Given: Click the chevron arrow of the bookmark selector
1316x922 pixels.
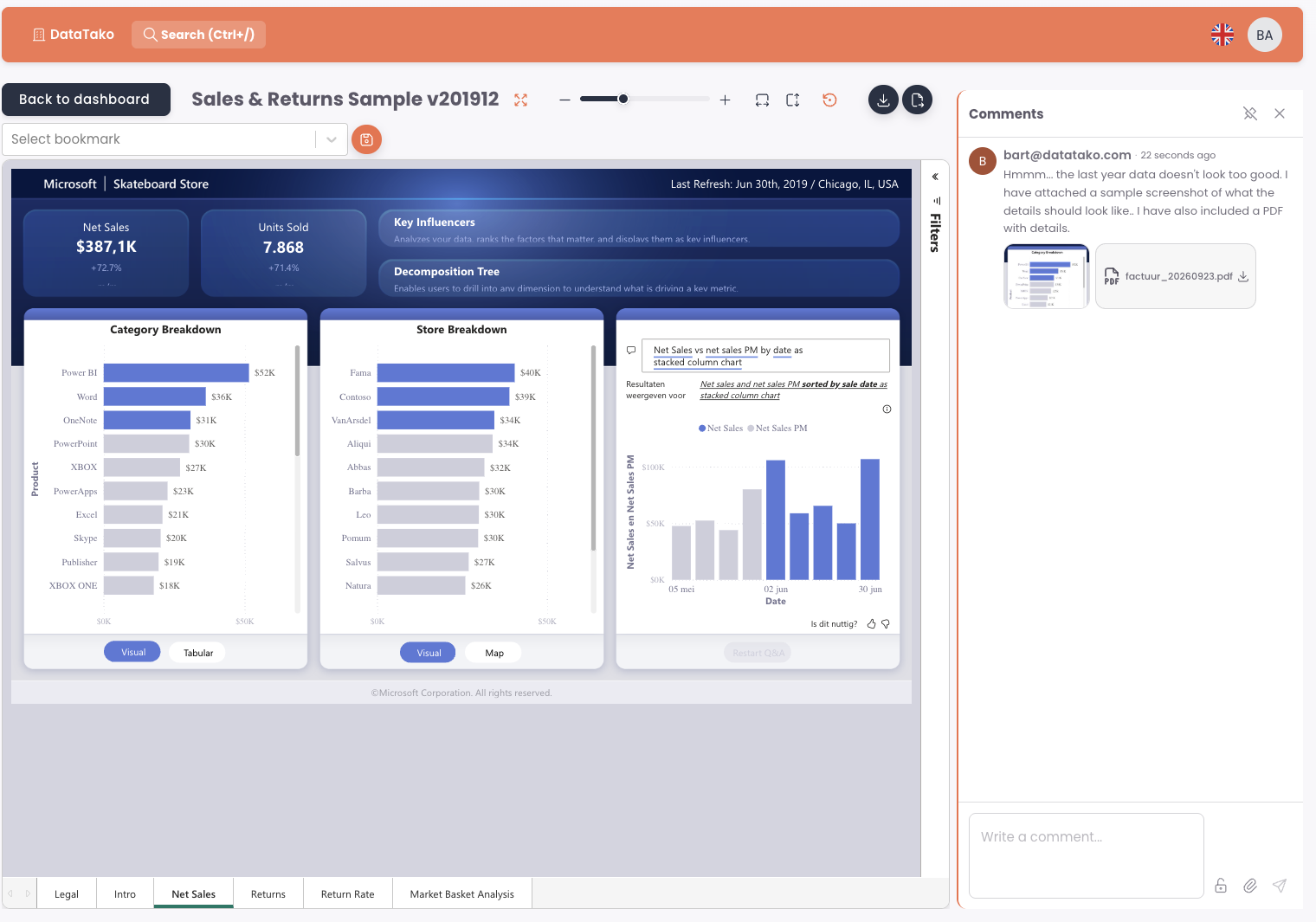Looking at the screenshot, I should click(332, 139).
